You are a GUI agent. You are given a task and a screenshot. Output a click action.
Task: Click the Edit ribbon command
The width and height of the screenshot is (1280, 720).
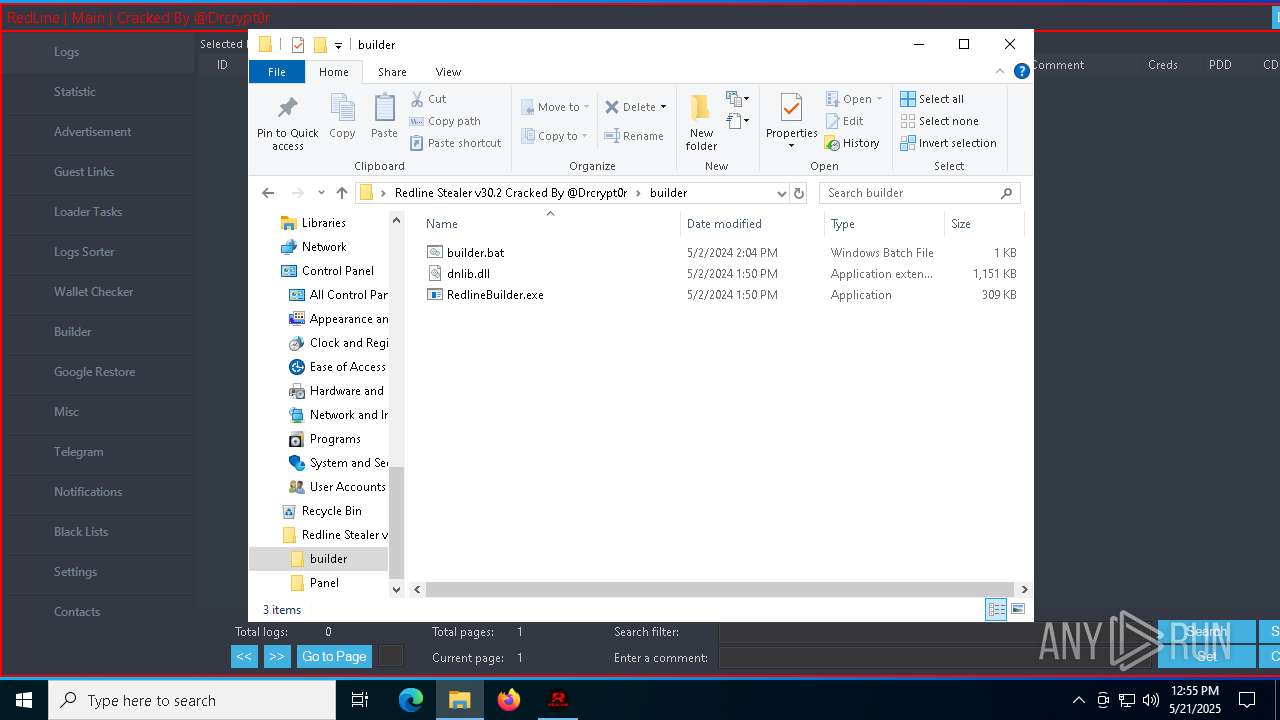(x=844, y=121)
